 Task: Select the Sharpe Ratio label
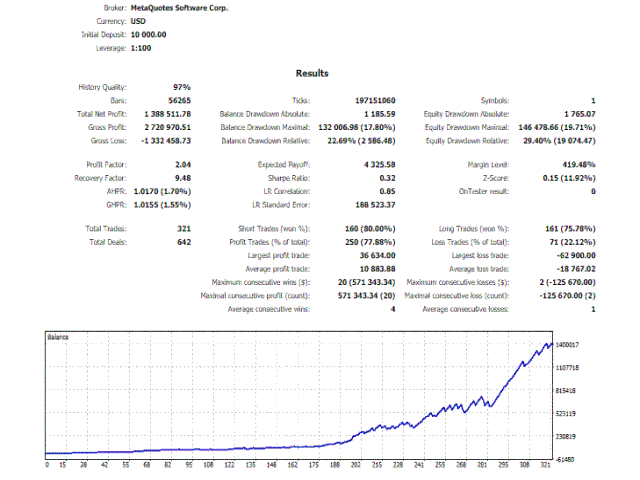[x=289, y=178]
